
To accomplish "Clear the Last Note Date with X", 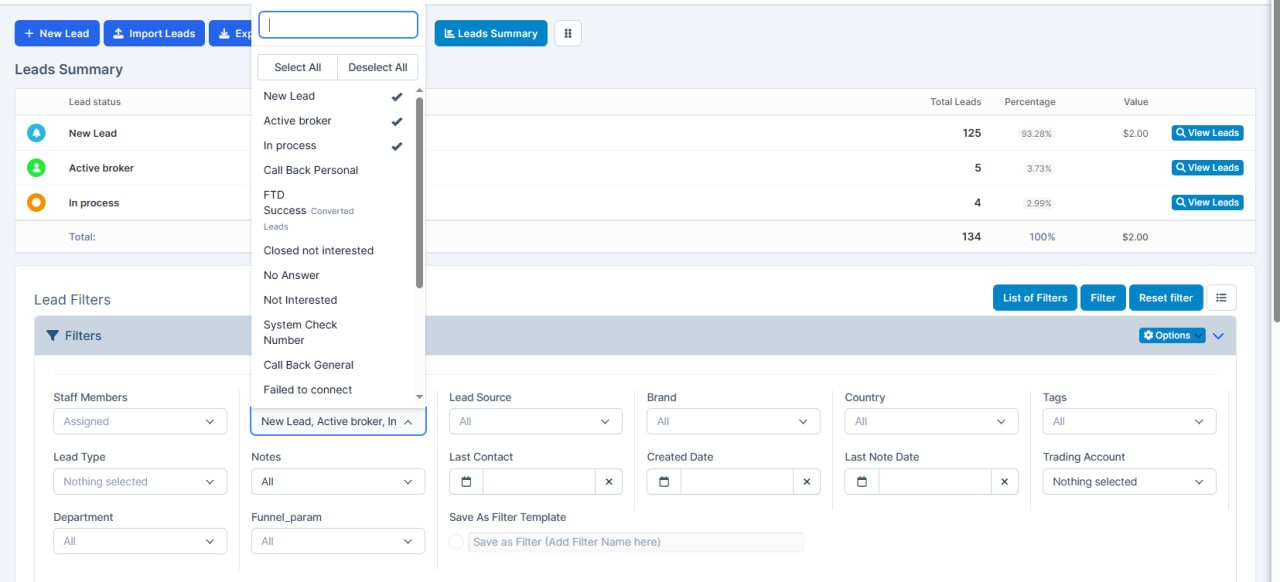I will tap(1005, 482).
